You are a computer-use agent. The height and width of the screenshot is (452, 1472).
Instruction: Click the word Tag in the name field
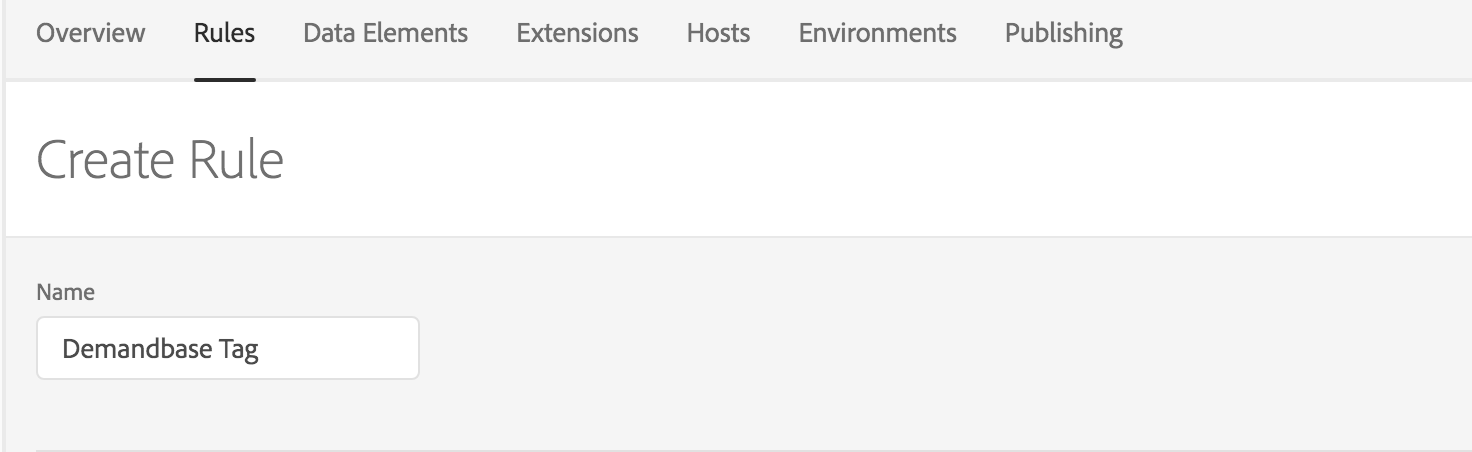(x=240, y=350)
